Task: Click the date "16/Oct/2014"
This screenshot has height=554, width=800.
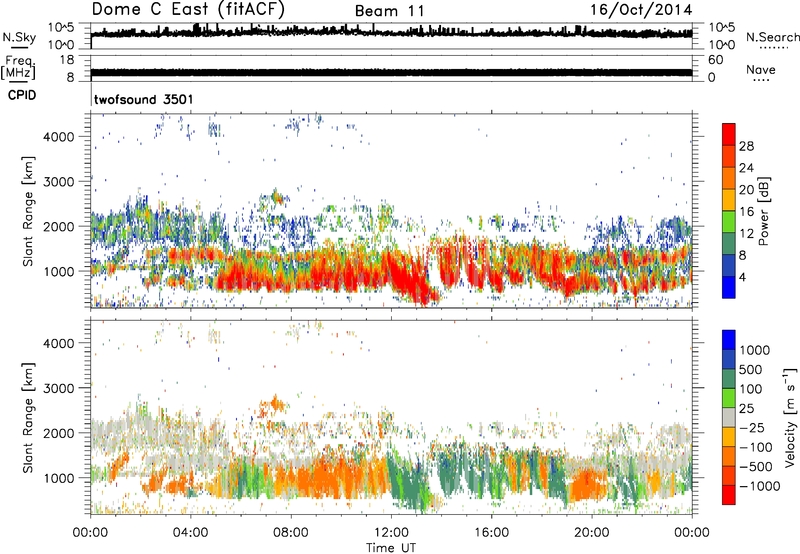Action: [641, 10]
